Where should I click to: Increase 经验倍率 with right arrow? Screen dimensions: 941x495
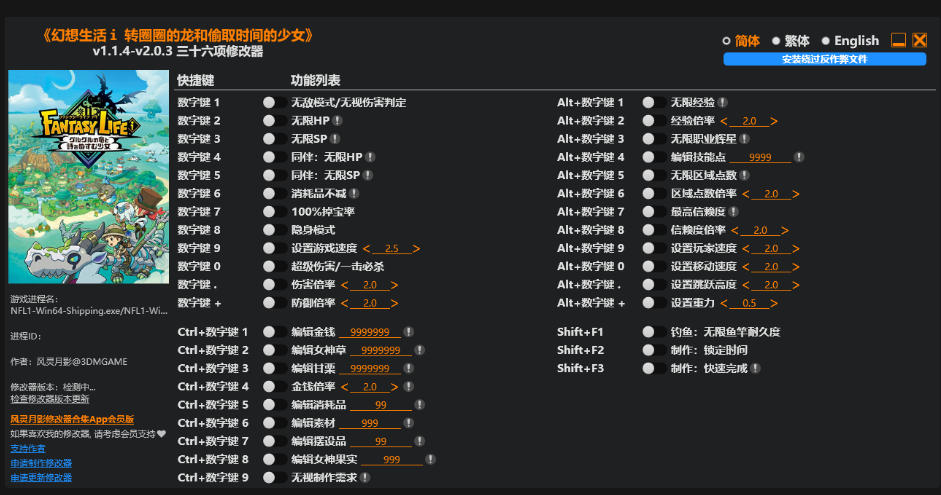click(x=774, y=121)
